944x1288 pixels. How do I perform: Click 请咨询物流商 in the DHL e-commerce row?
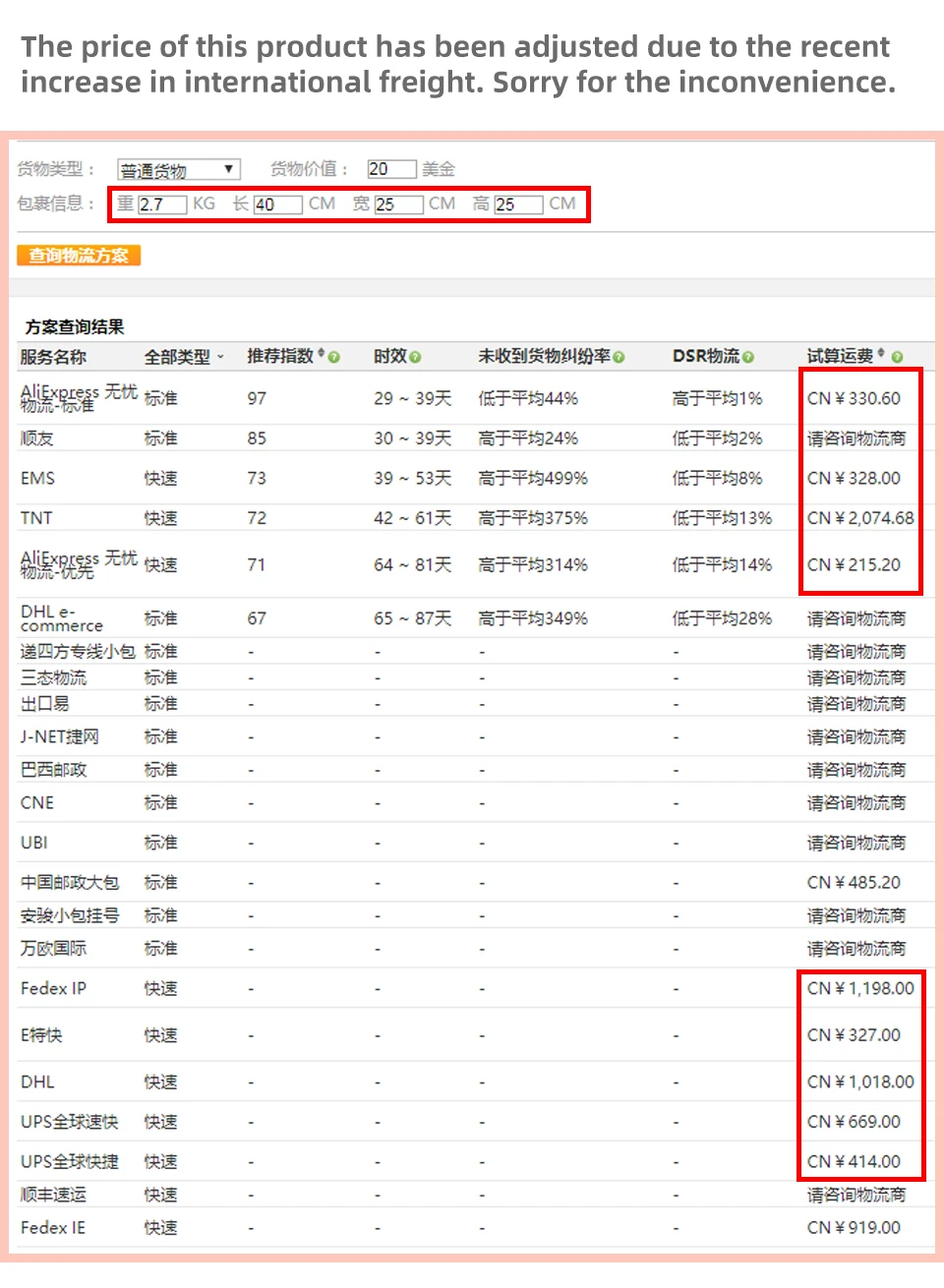point(856,618)
